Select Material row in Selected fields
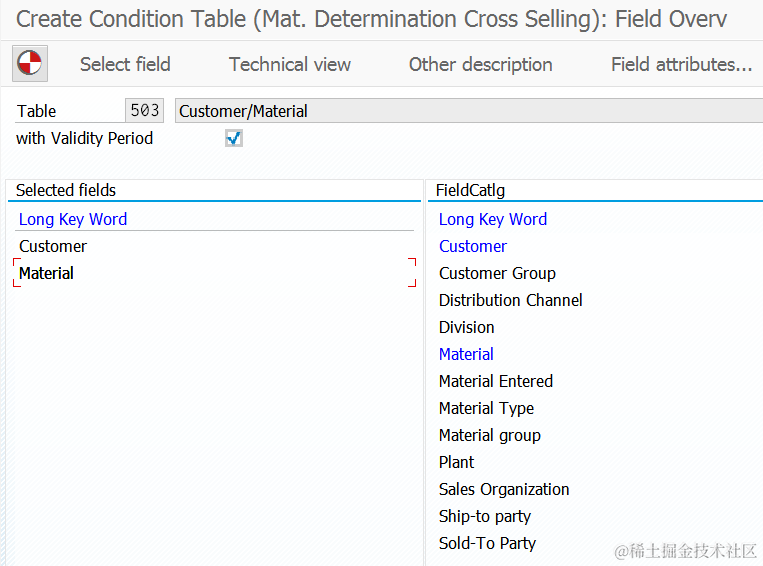The height and width of the screenshot is (566, 763). pyautogui.click(x=47, y=273)
